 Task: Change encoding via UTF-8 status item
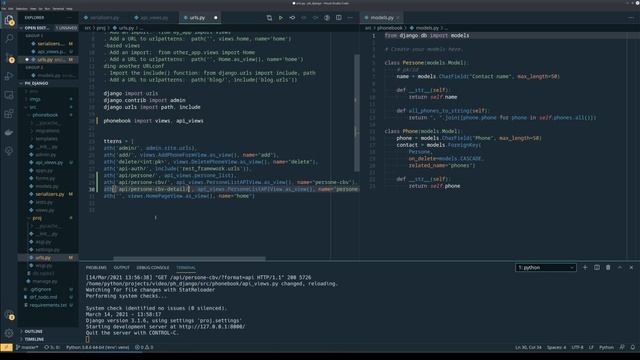tap(577, 347)
